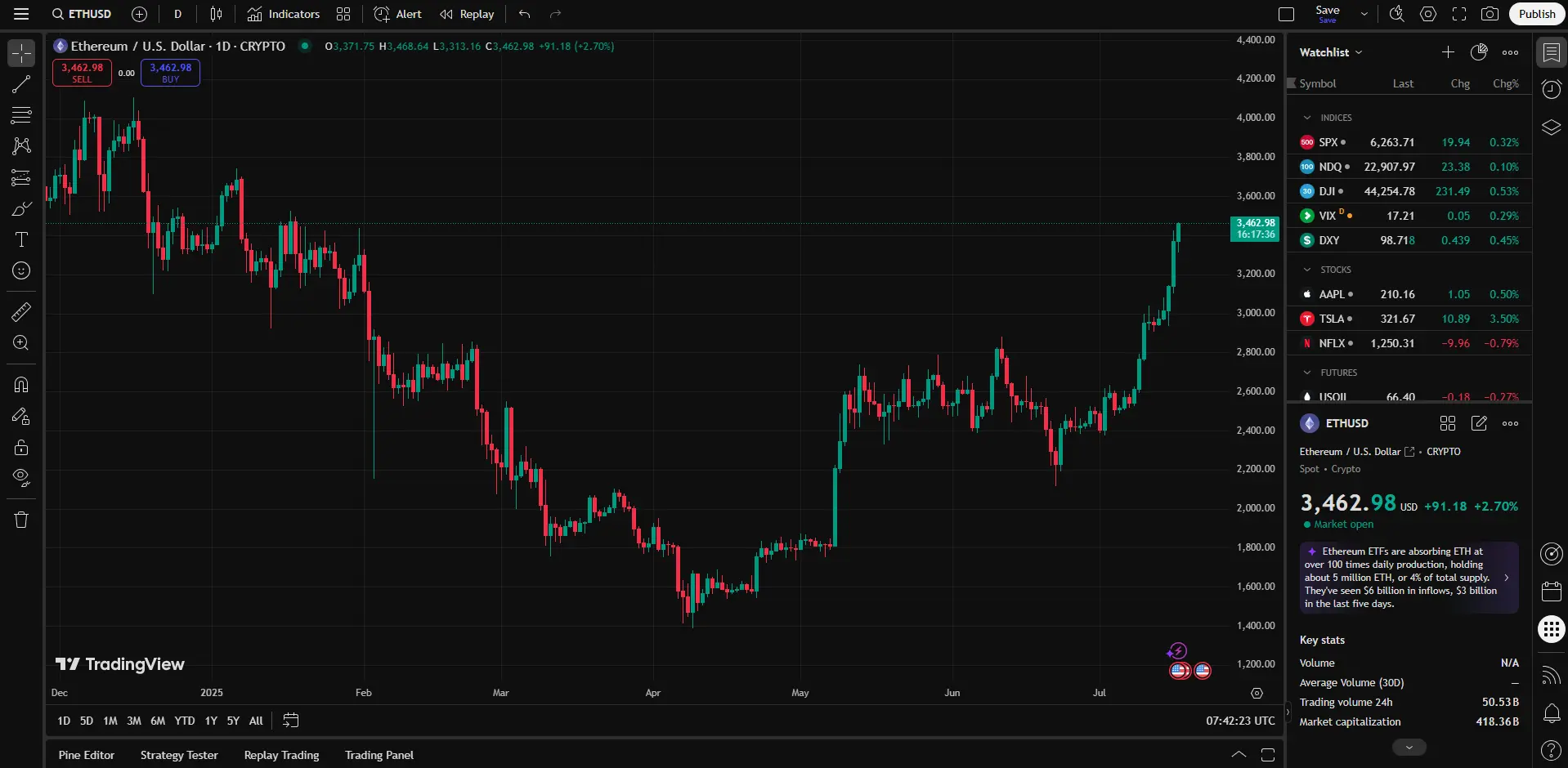Enter fullscreen mode

(x=1459, y=14)
